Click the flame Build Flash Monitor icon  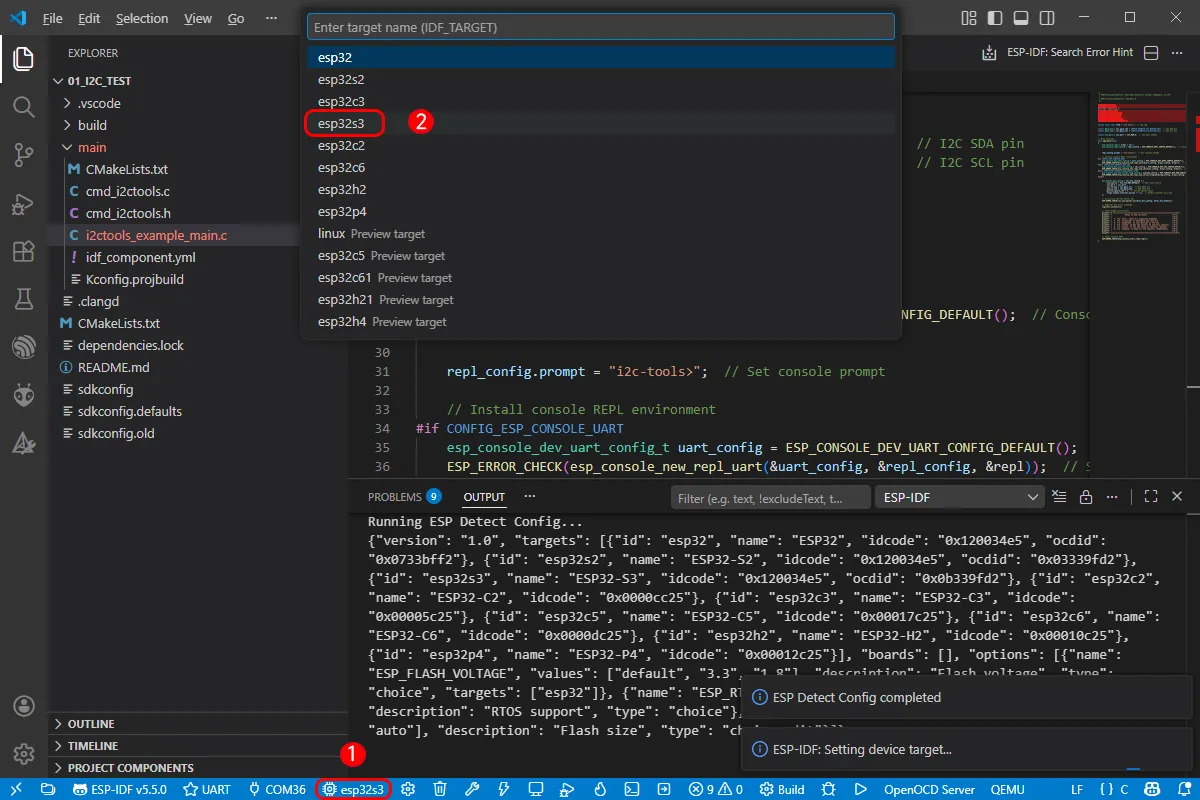600,789
